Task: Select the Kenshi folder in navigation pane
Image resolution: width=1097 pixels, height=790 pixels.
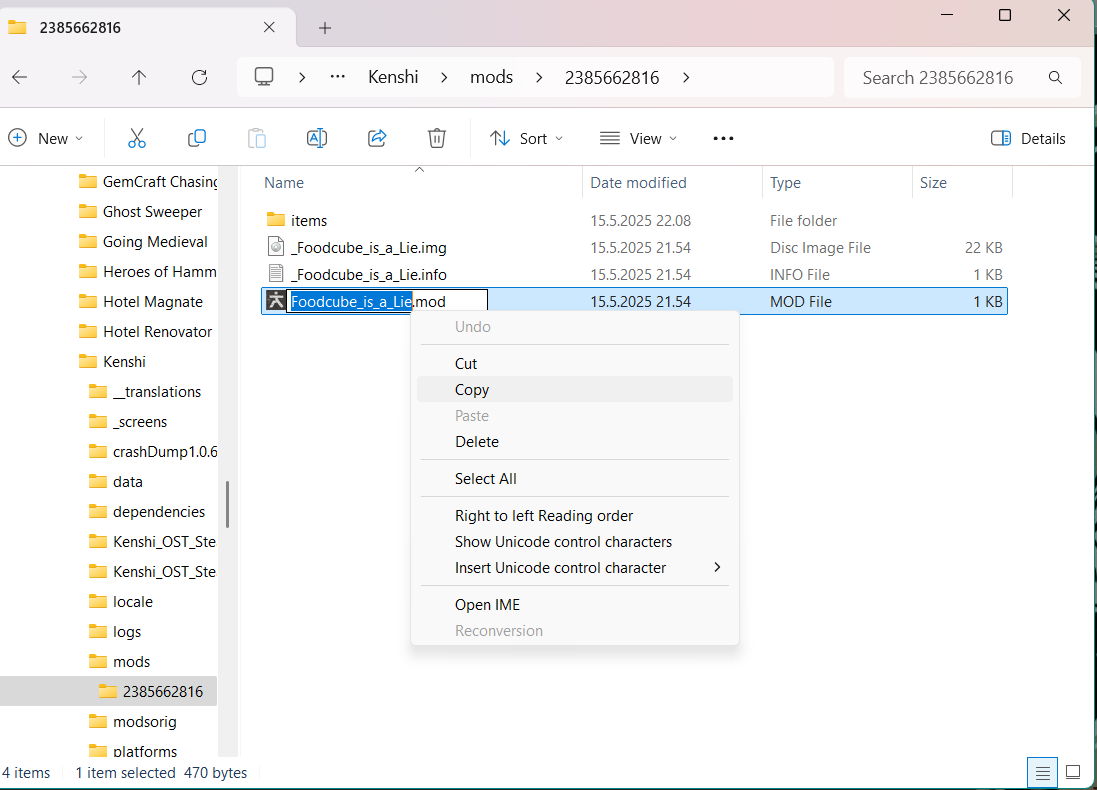Action: click(x=124, y=362)
